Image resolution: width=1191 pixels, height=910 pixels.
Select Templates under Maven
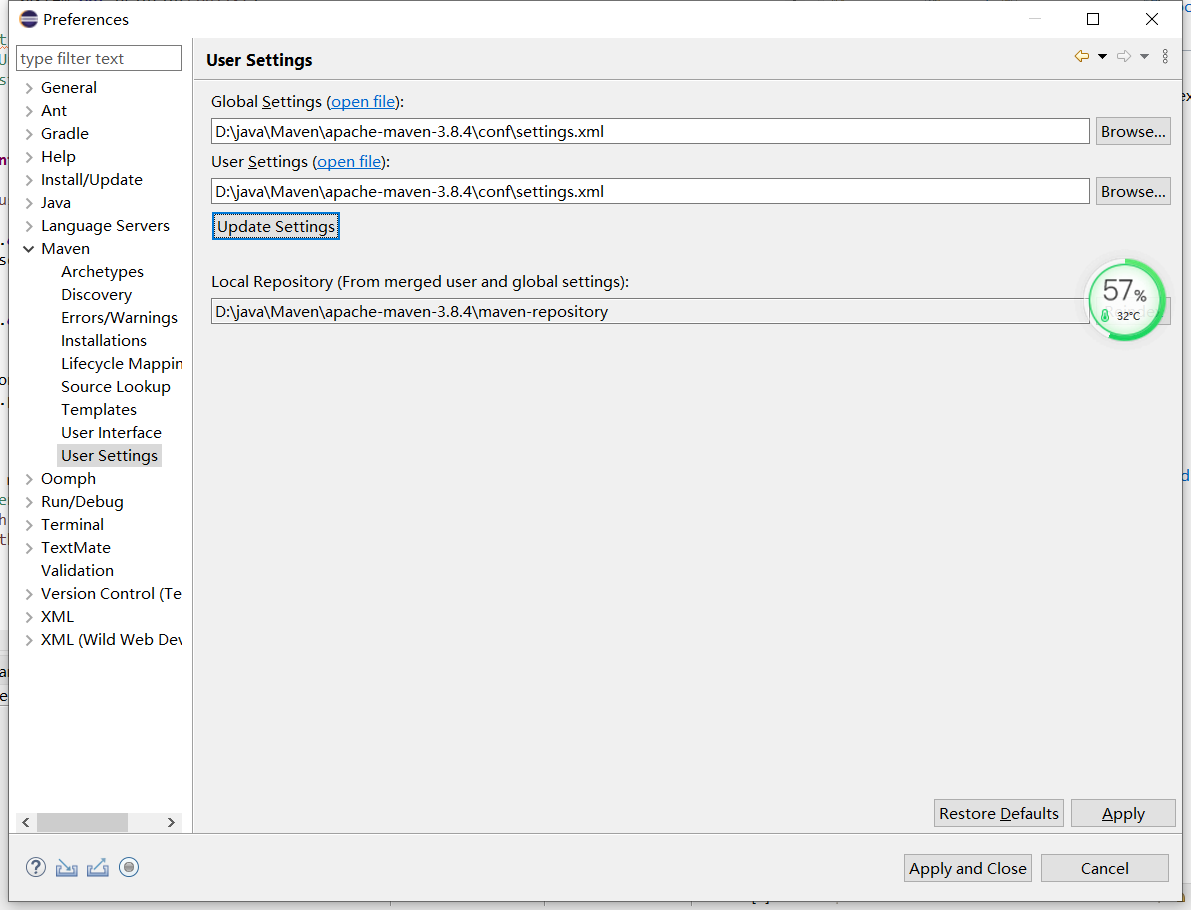[x=99, y=409]
